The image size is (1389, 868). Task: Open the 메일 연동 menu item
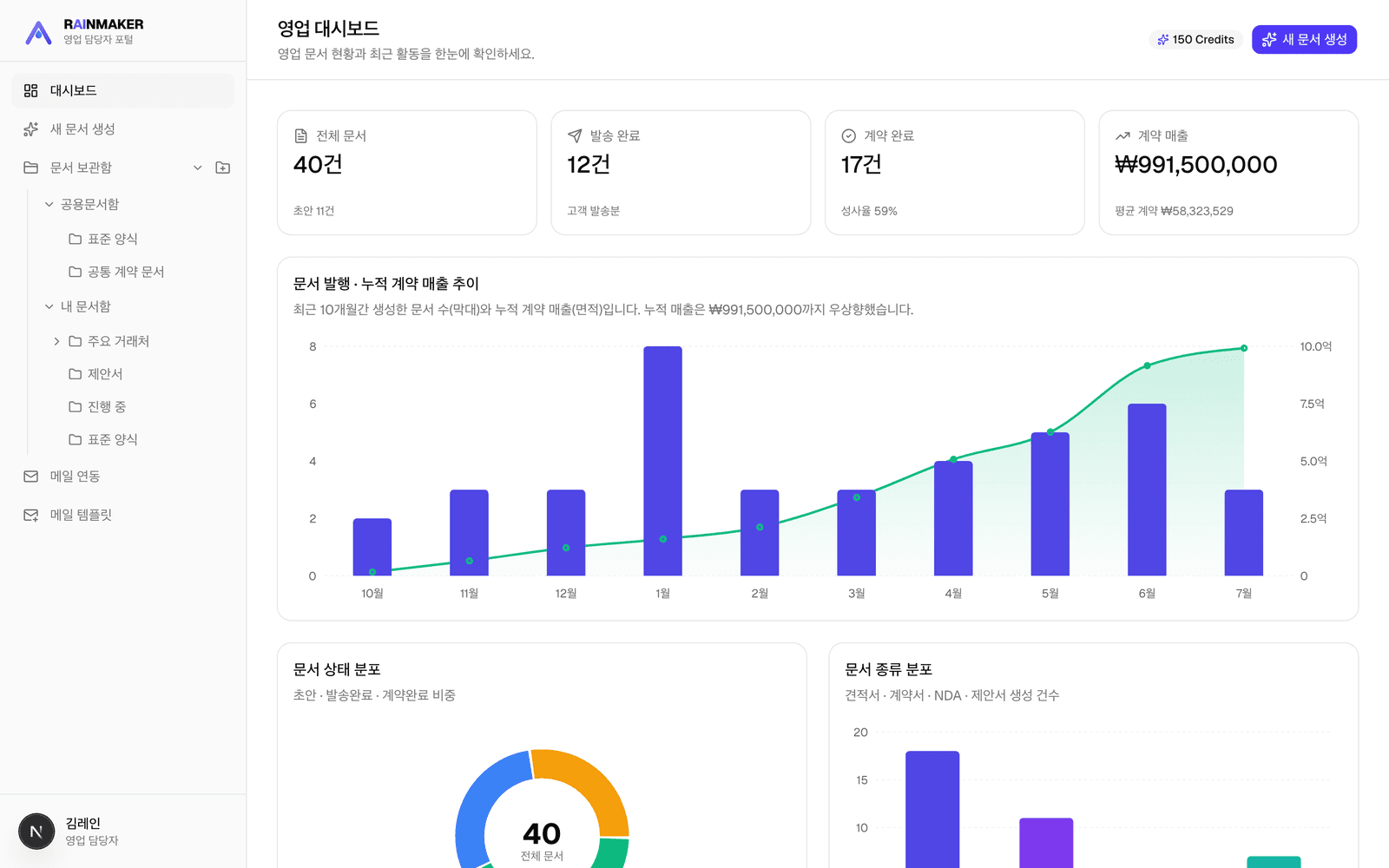click(x=123, y=477)
